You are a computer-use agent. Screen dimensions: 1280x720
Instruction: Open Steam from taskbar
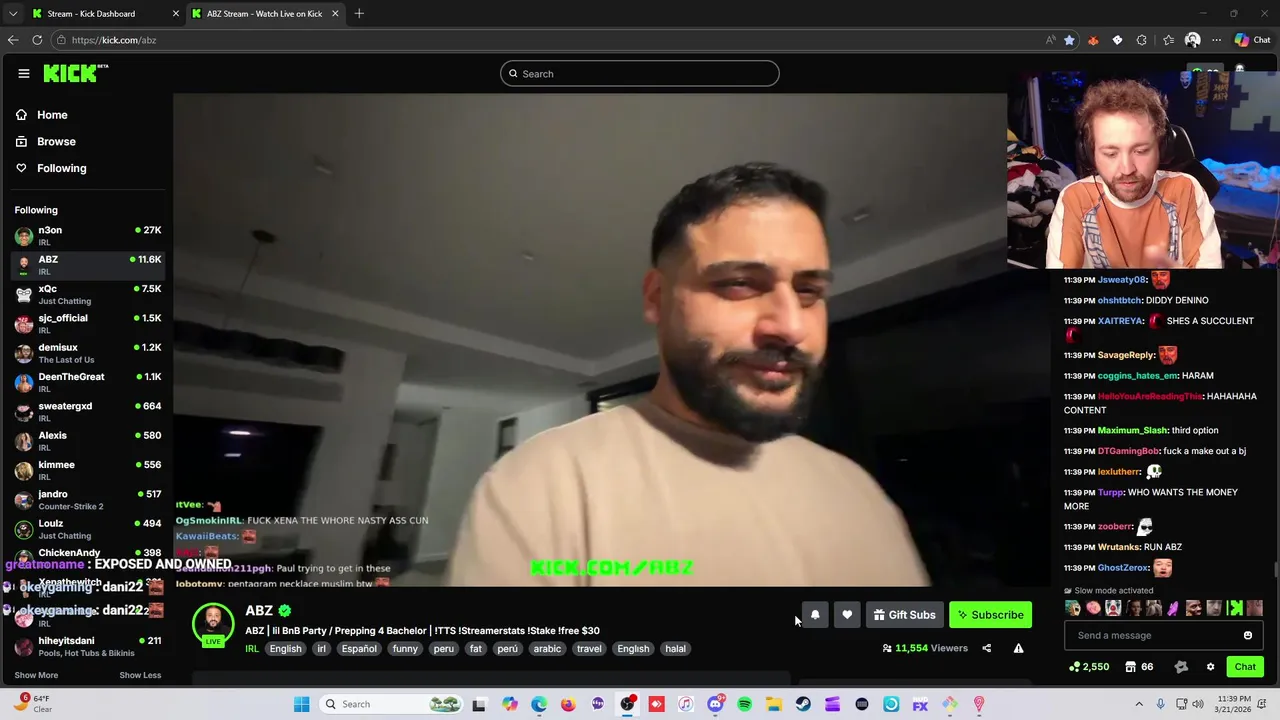coord(803,704)
